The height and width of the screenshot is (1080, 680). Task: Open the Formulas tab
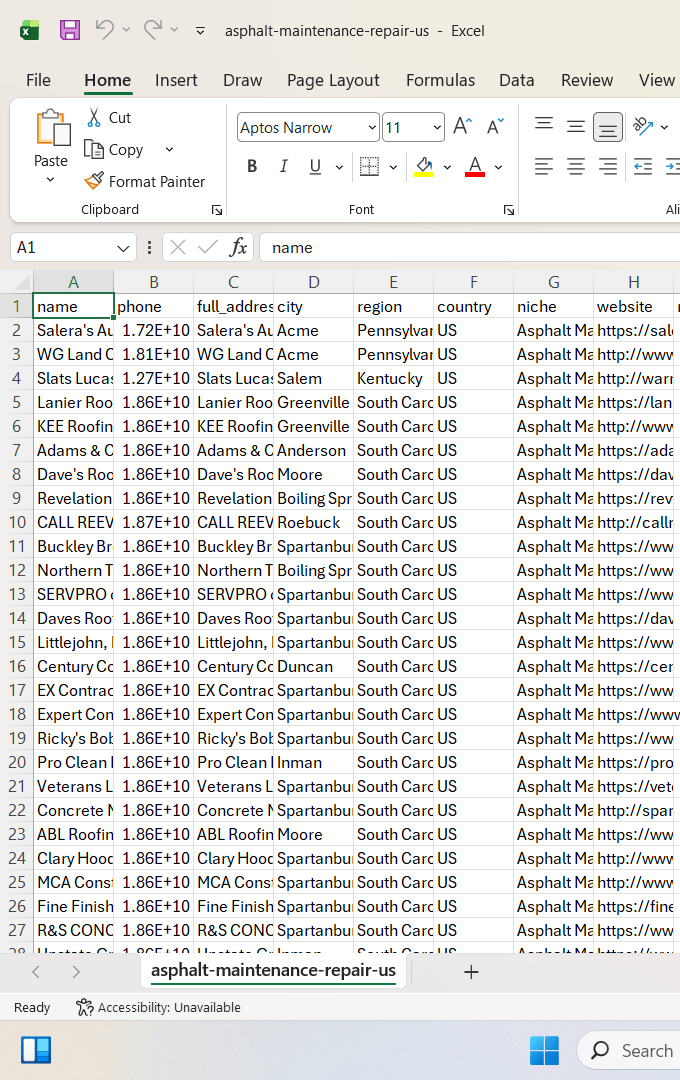coord(440,80)
